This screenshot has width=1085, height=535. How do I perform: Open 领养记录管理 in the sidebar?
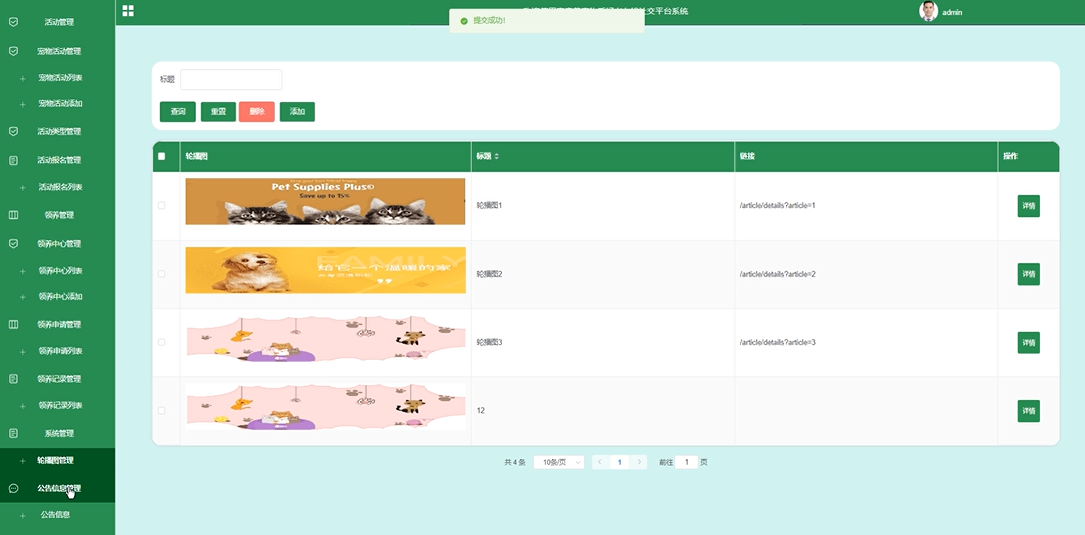pyautogui.click(x=60, y=379)
